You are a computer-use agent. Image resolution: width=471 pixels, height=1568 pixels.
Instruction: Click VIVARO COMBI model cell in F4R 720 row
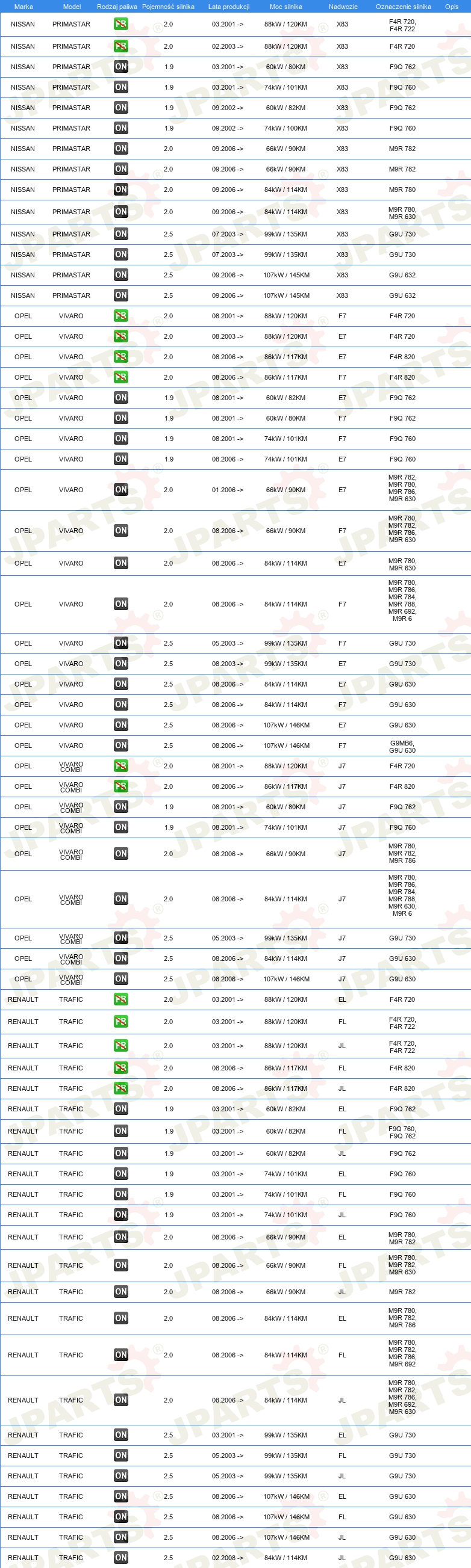[71, 767]
